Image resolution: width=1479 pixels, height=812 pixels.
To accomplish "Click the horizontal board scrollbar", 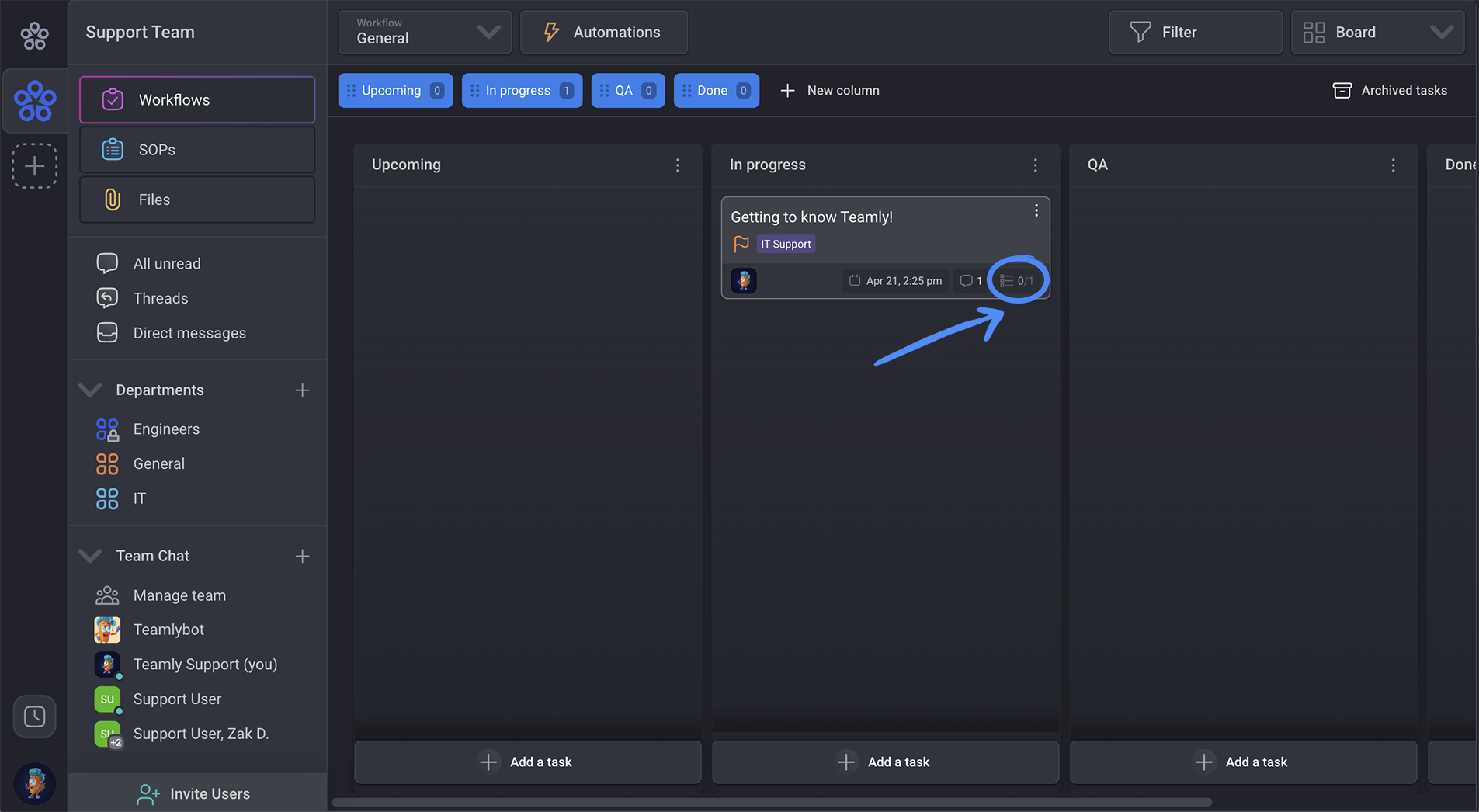I will [772, 802].
